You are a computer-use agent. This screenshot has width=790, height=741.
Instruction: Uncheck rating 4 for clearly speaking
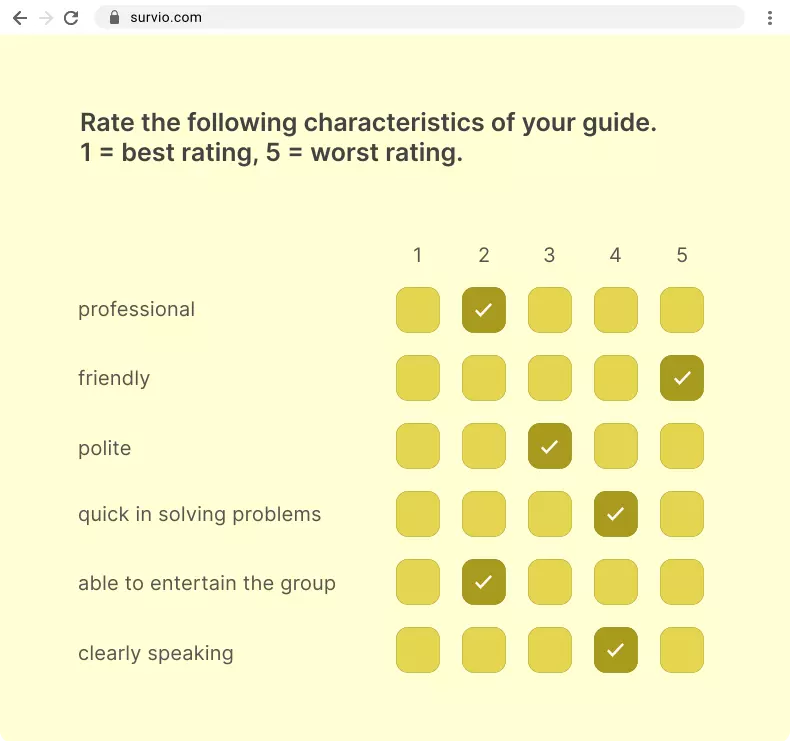pos(616,650)
